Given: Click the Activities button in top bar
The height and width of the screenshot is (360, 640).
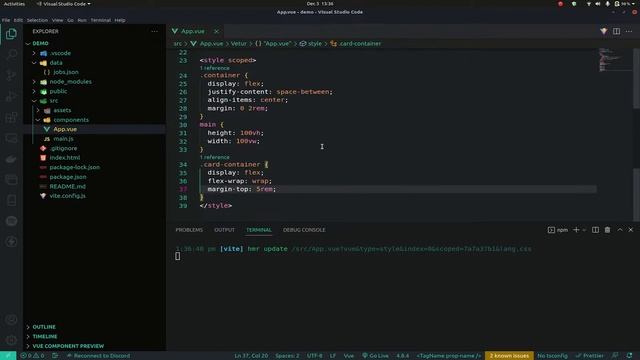Looking at the screenshot, I should (14, 4).
